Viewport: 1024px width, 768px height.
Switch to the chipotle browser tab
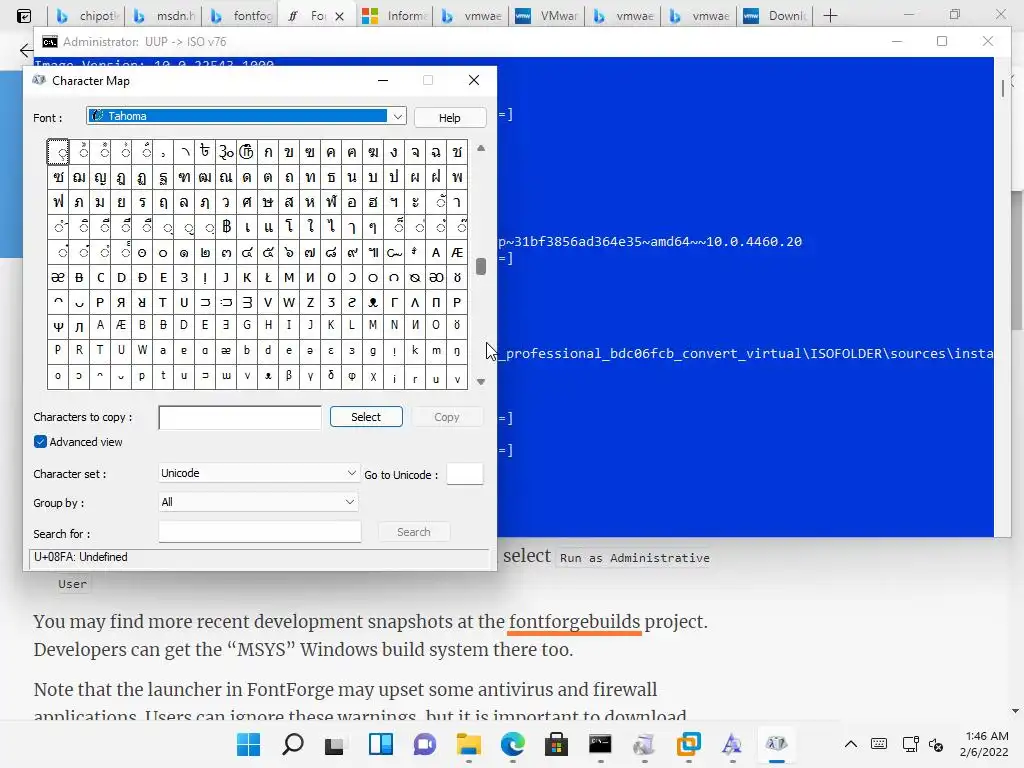click(89, 16)
